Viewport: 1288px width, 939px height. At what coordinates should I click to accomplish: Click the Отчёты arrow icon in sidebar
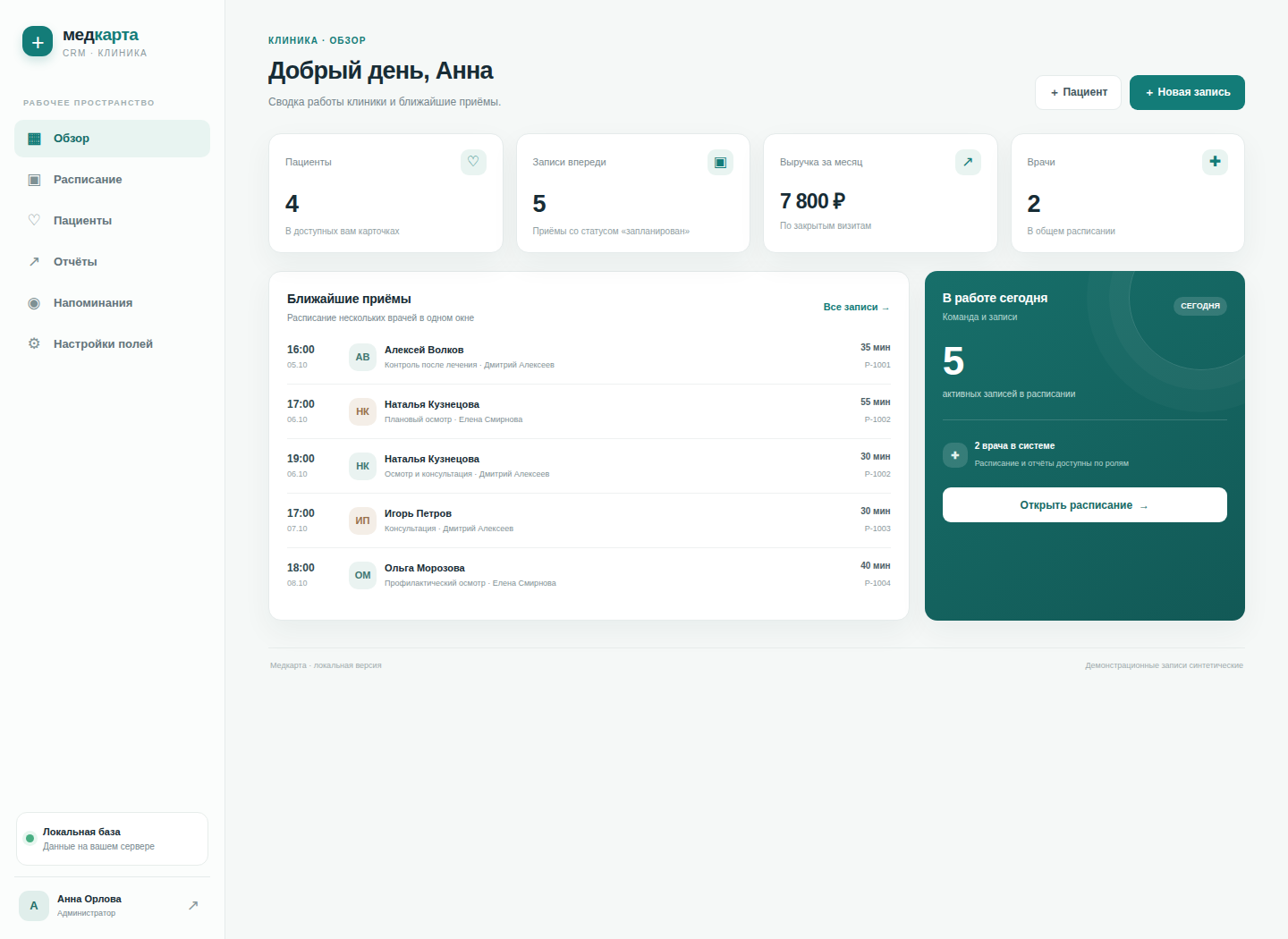click(x=34, y=262)
